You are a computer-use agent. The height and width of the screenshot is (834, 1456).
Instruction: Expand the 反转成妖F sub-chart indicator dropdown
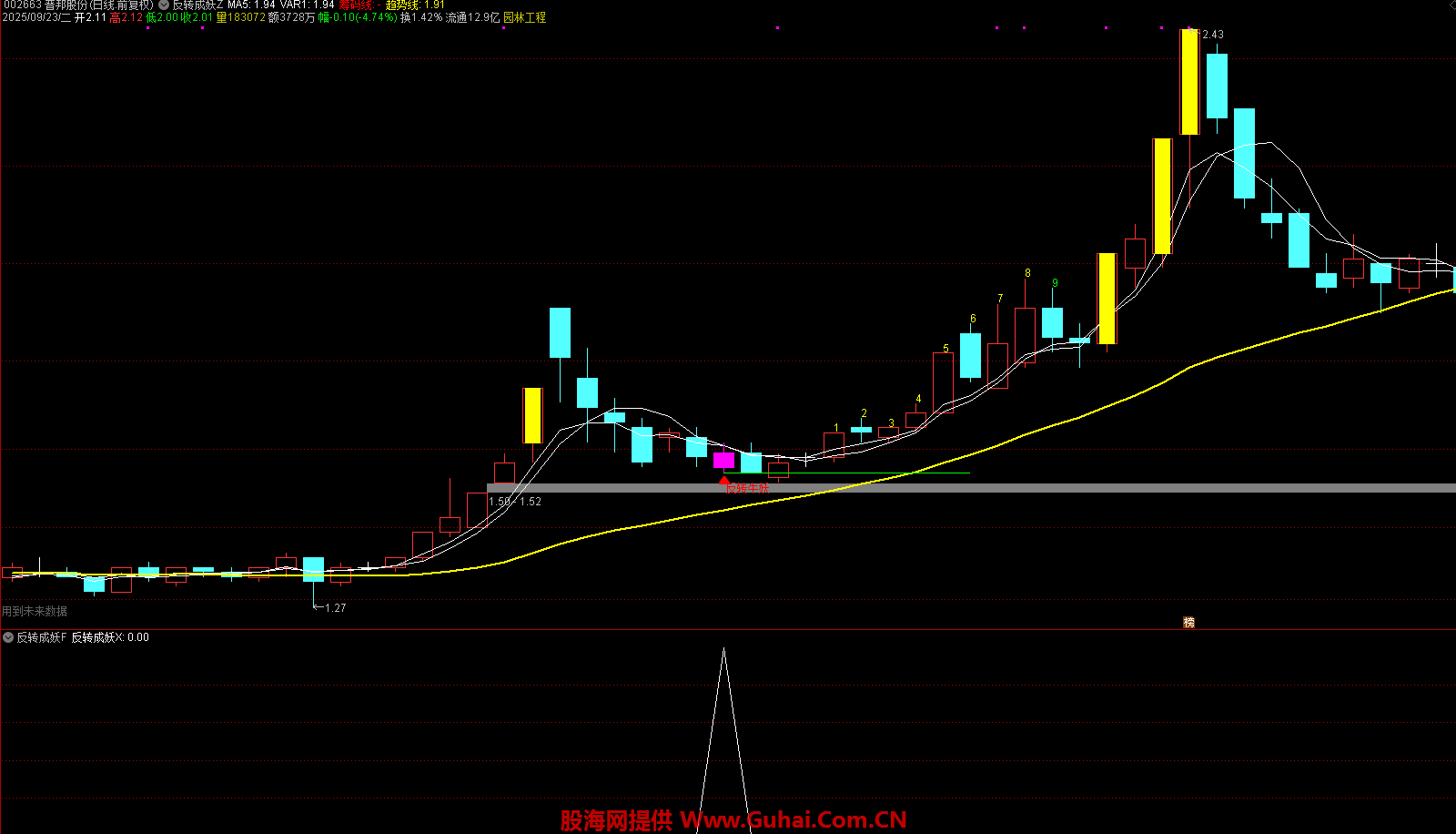coord(8,637)
